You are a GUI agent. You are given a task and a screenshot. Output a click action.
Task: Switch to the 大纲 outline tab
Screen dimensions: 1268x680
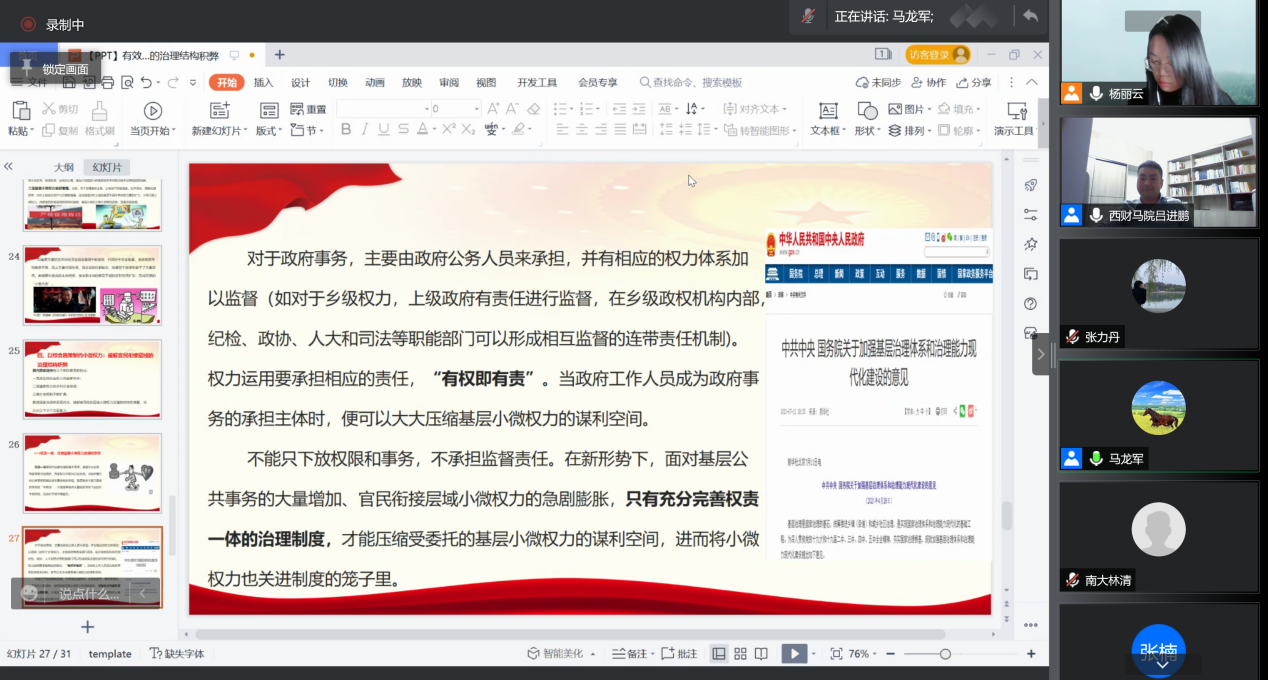pos(64,167)
